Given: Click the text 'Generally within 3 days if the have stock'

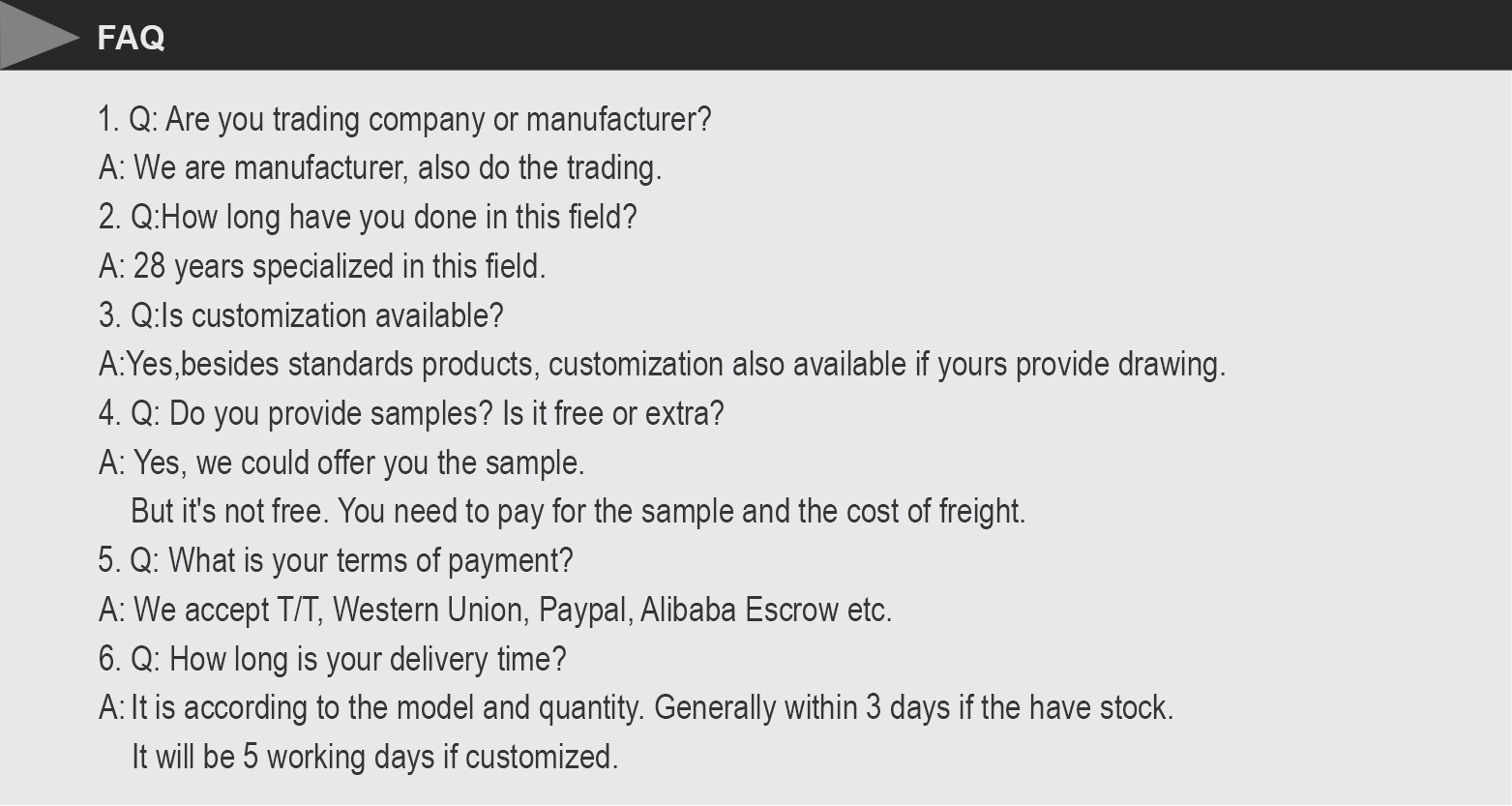Looking at the screenshot, I should [x=914, y=708].
